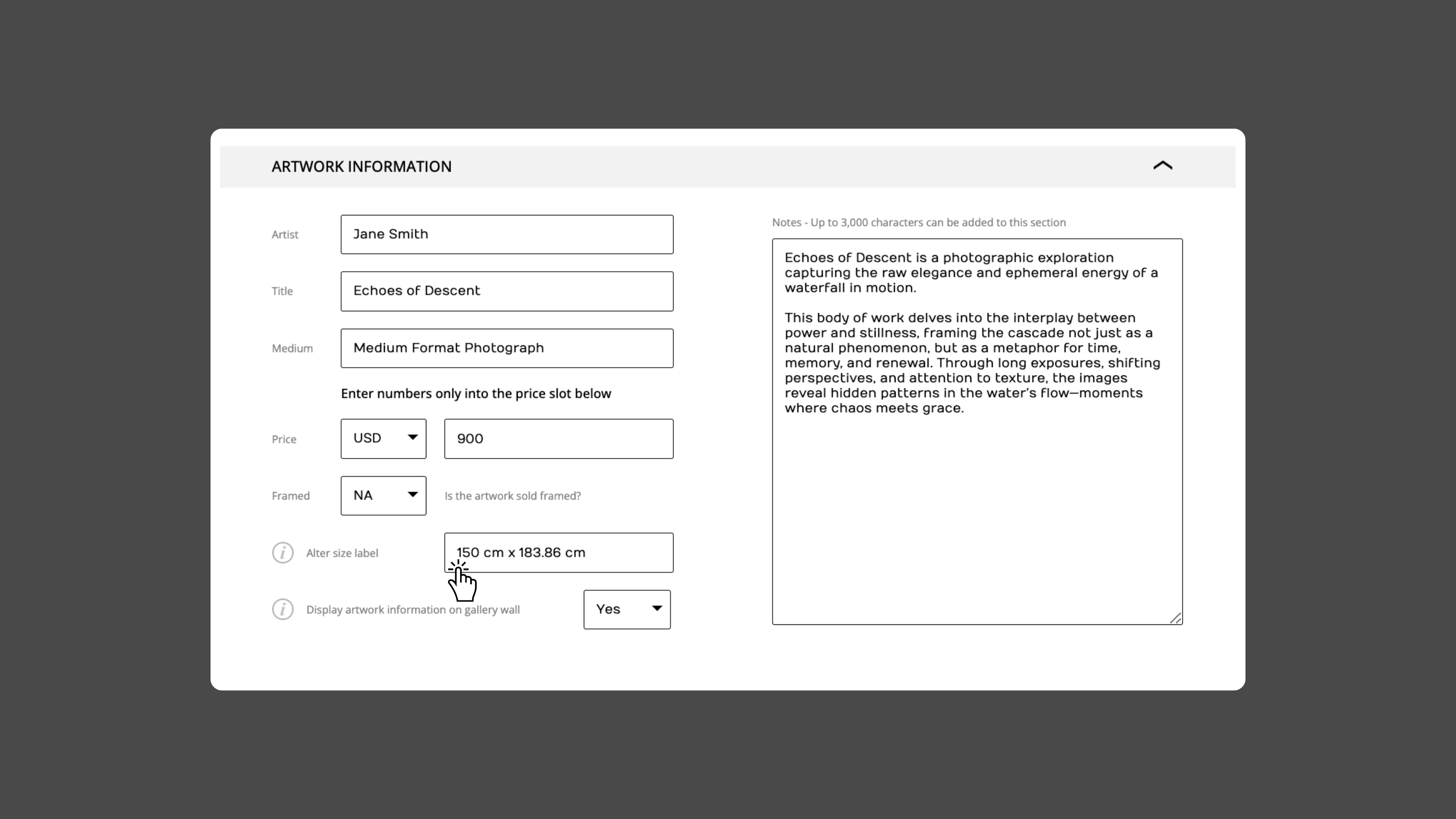Click the Title field Echoes of Descent

tap(507, 291)
